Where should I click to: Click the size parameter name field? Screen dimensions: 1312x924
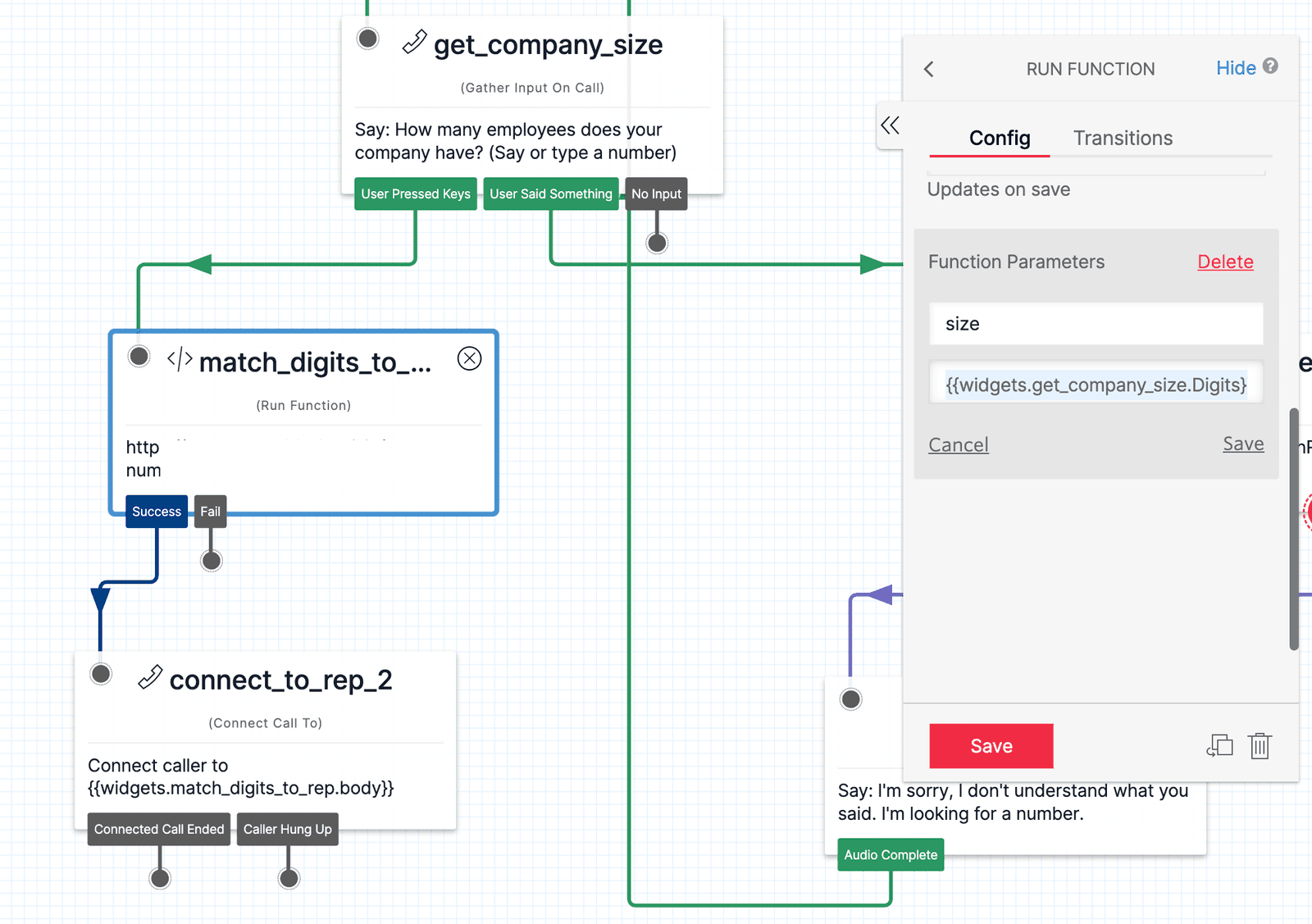(x=1096, y=324)
